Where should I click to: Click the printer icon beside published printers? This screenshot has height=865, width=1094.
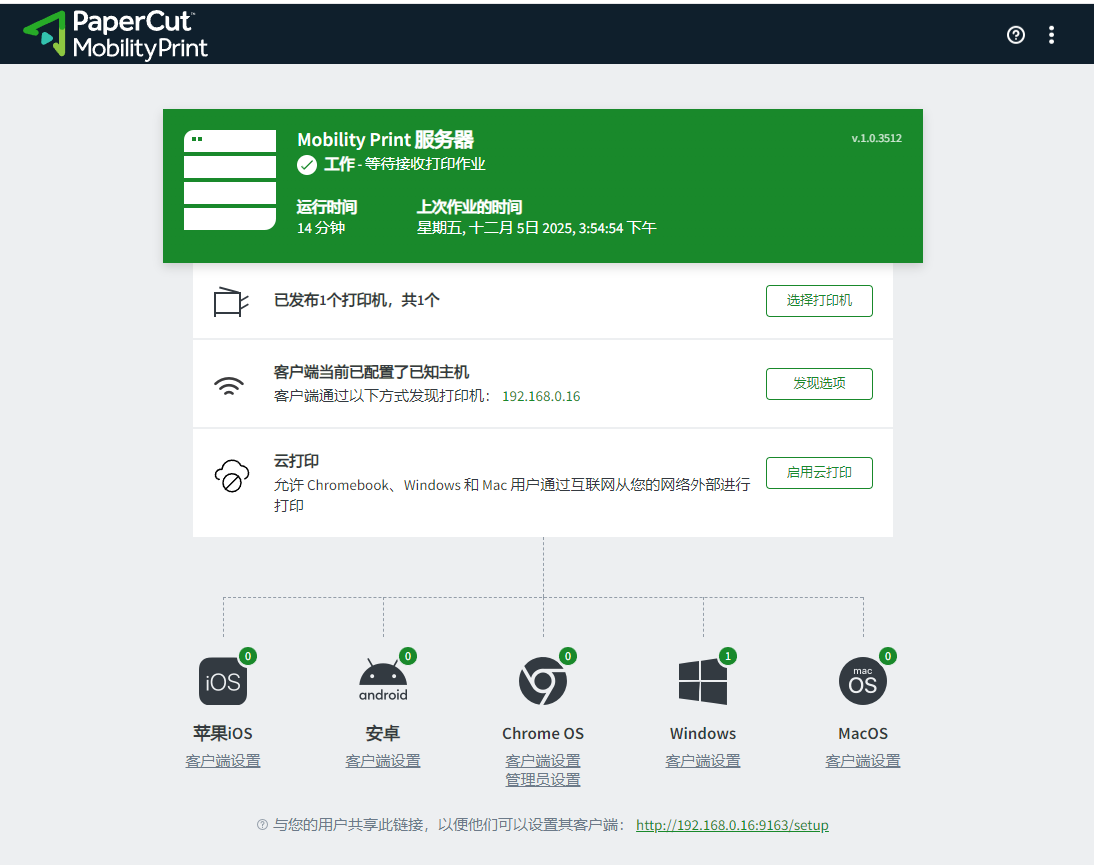[x=231, y=301]
